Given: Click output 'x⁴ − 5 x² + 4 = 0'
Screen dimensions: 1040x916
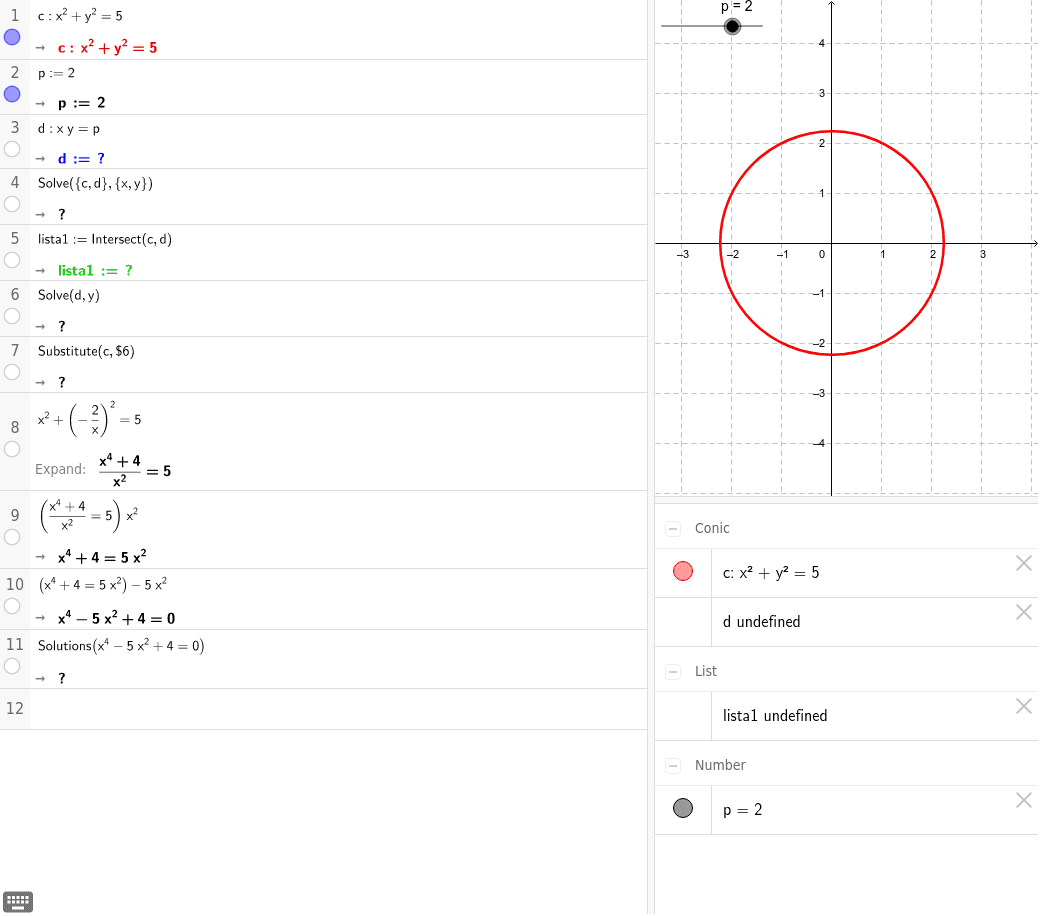Looking at the screenshot, I should (x=117, y=618).
